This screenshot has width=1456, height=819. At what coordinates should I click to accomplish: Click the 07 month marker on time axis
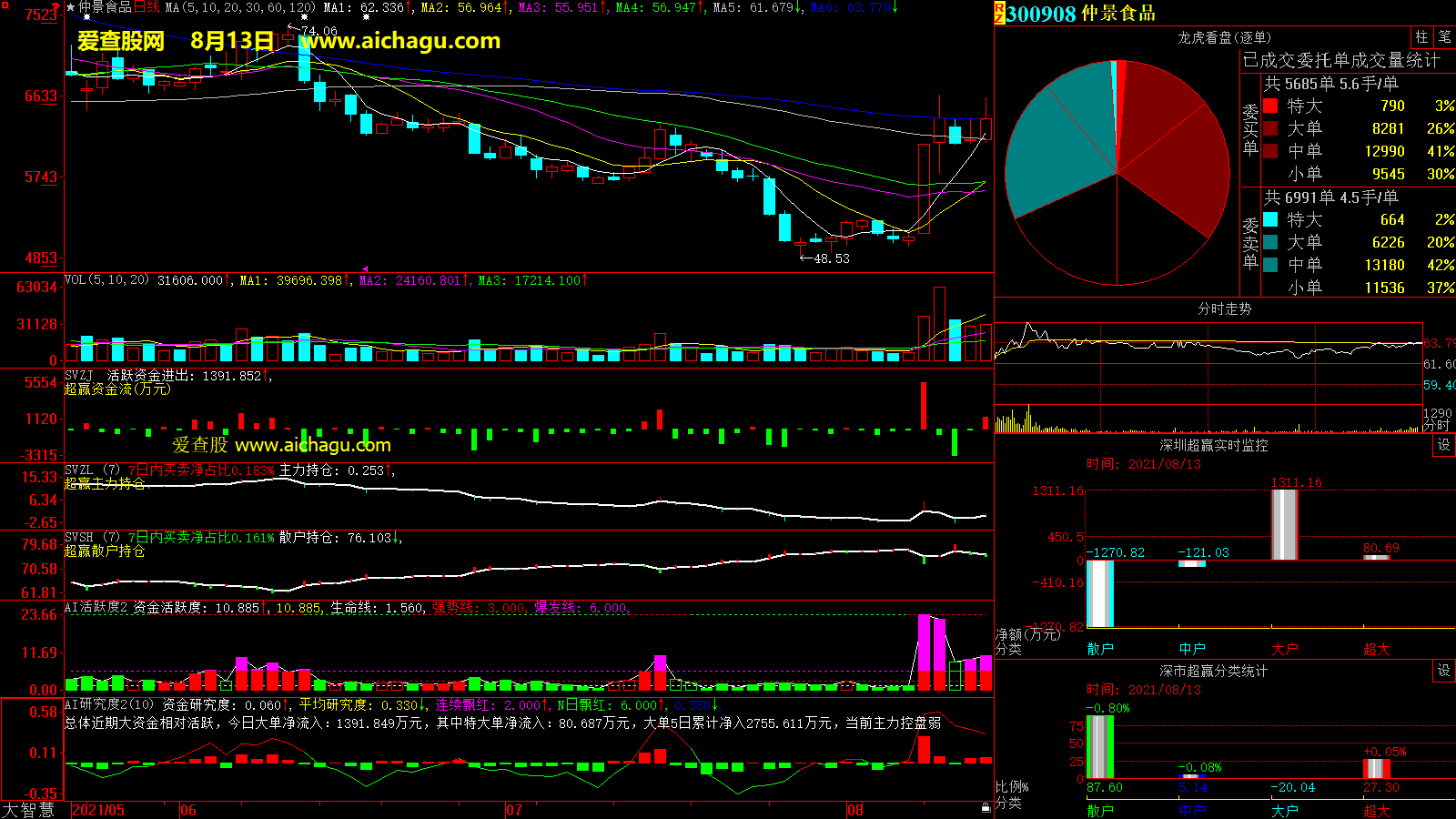514,810
